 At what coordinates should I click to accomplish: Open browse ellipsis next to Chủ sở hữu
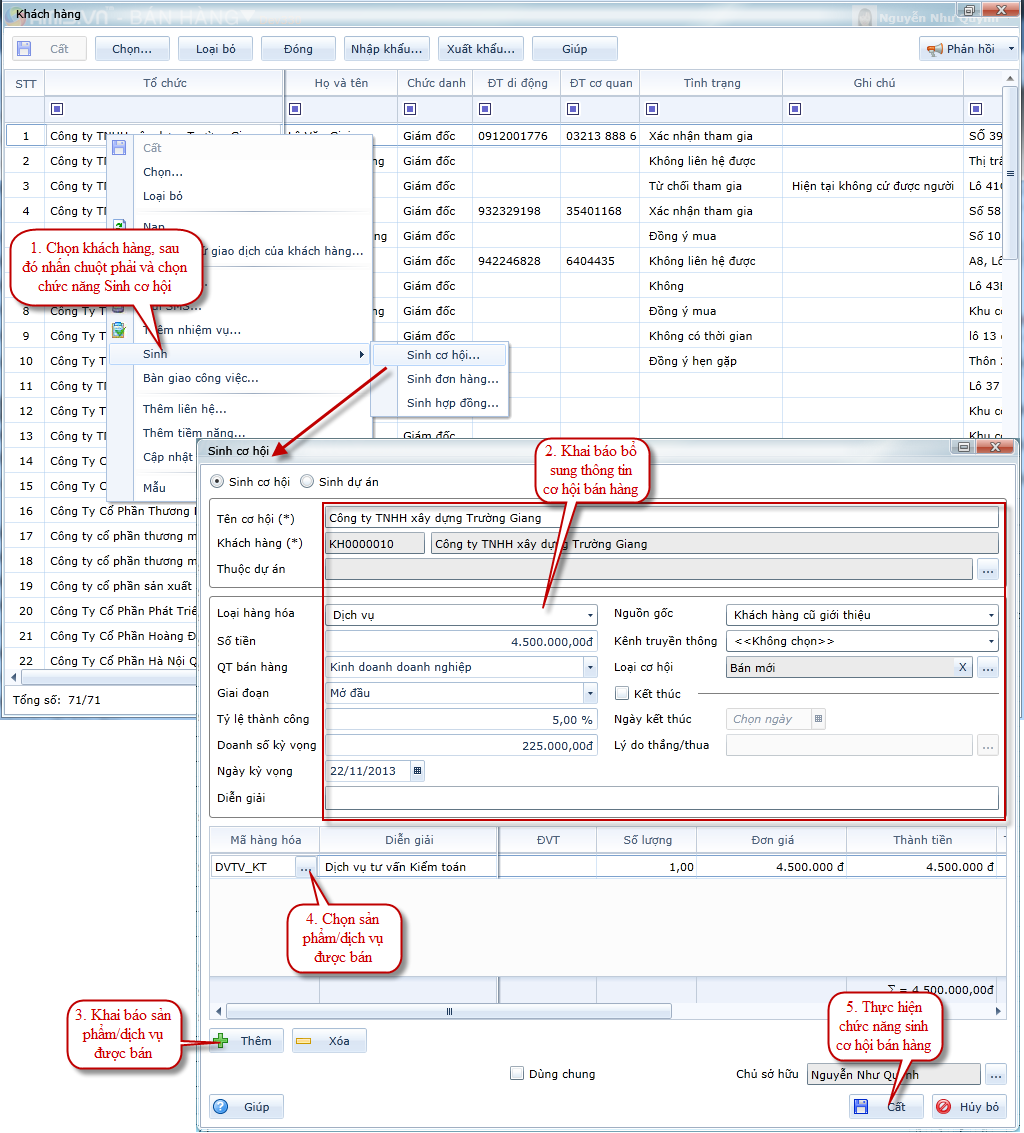(x=995, y=1075)
